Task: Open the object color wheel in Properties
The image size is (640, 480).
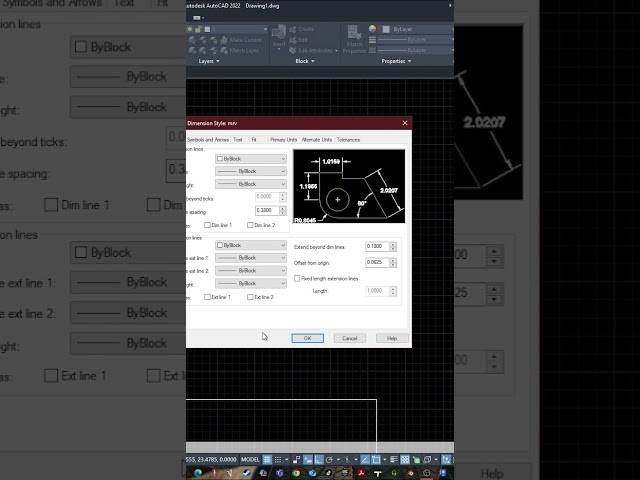Action: 372,29
